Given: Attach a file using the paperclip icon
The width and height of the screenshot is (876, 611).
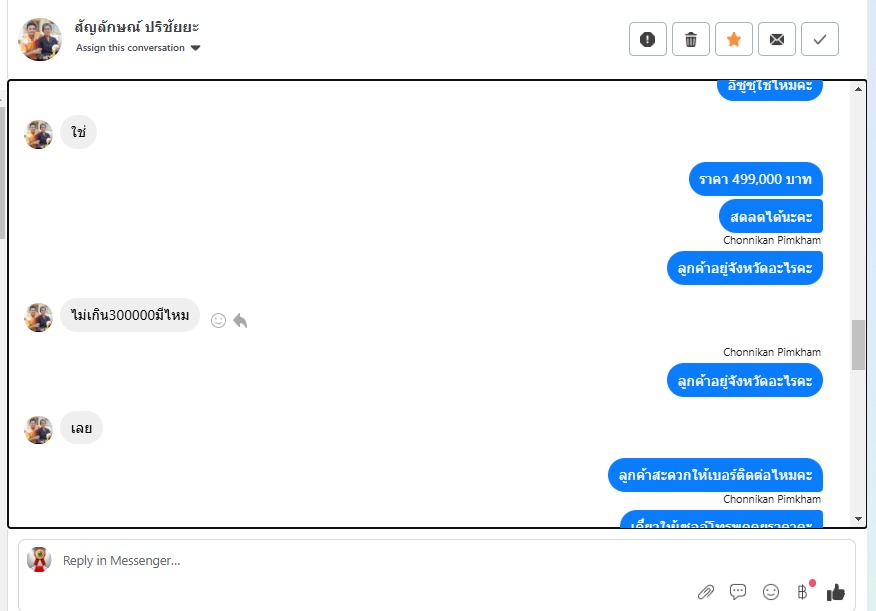Looking at the screenshot, I should pos(706,592).
